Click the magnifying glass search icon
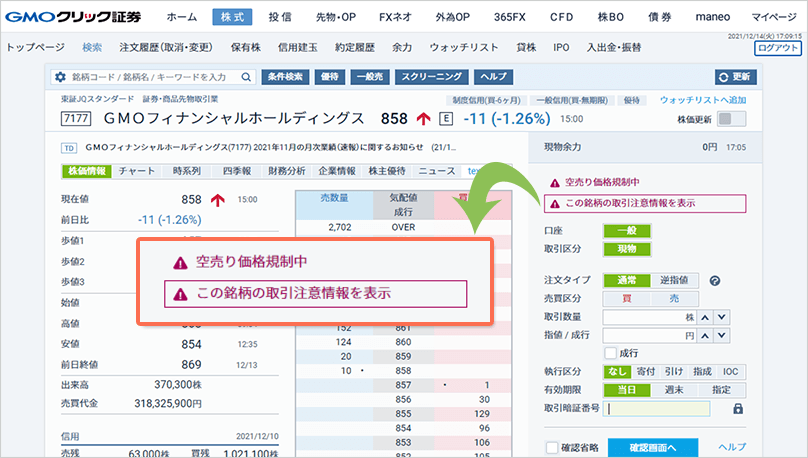 pyautogui.click(x=247, y=77)
